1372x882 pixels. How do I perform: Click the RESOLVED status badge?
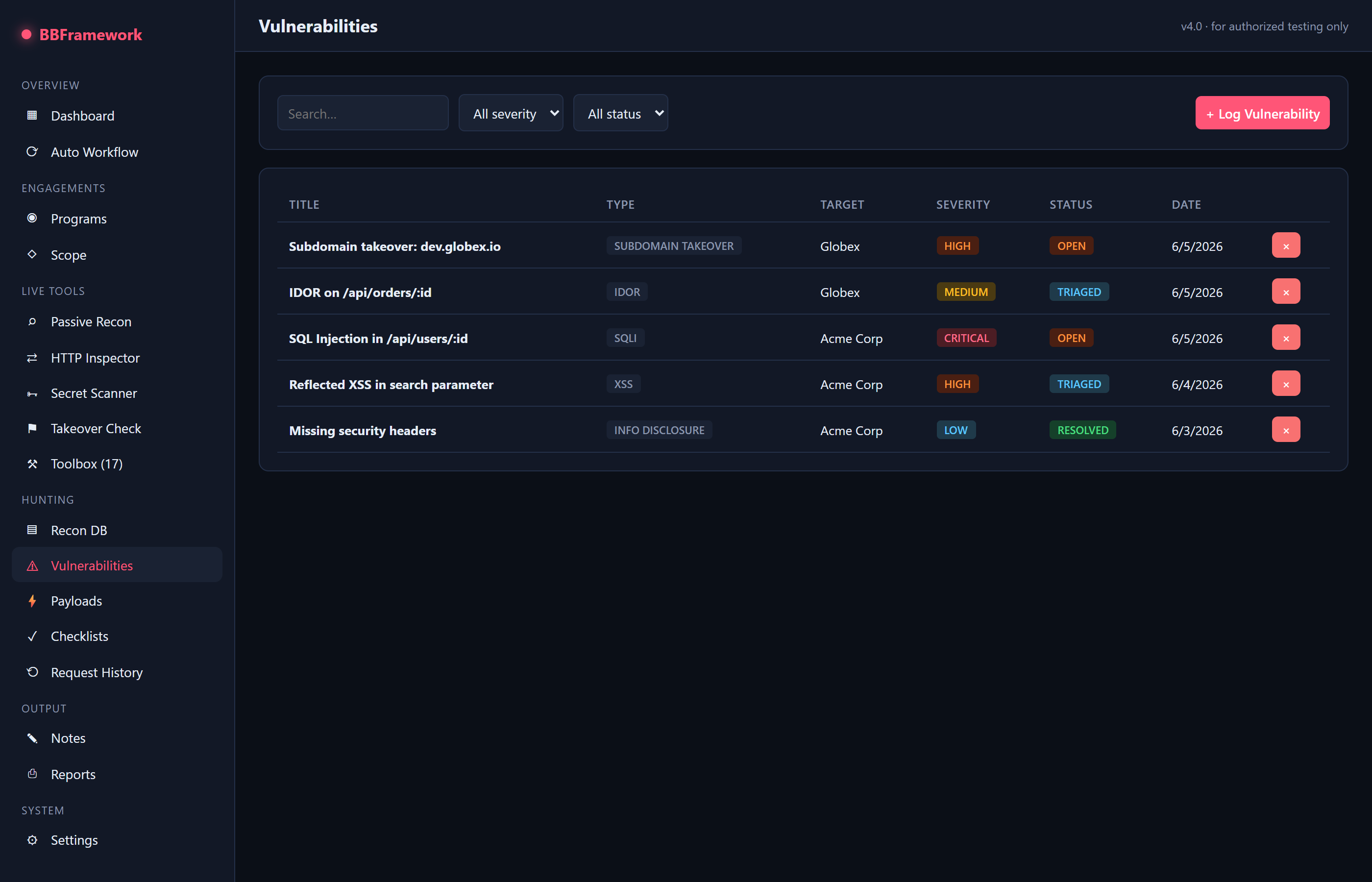click(x=1082, y=430)
